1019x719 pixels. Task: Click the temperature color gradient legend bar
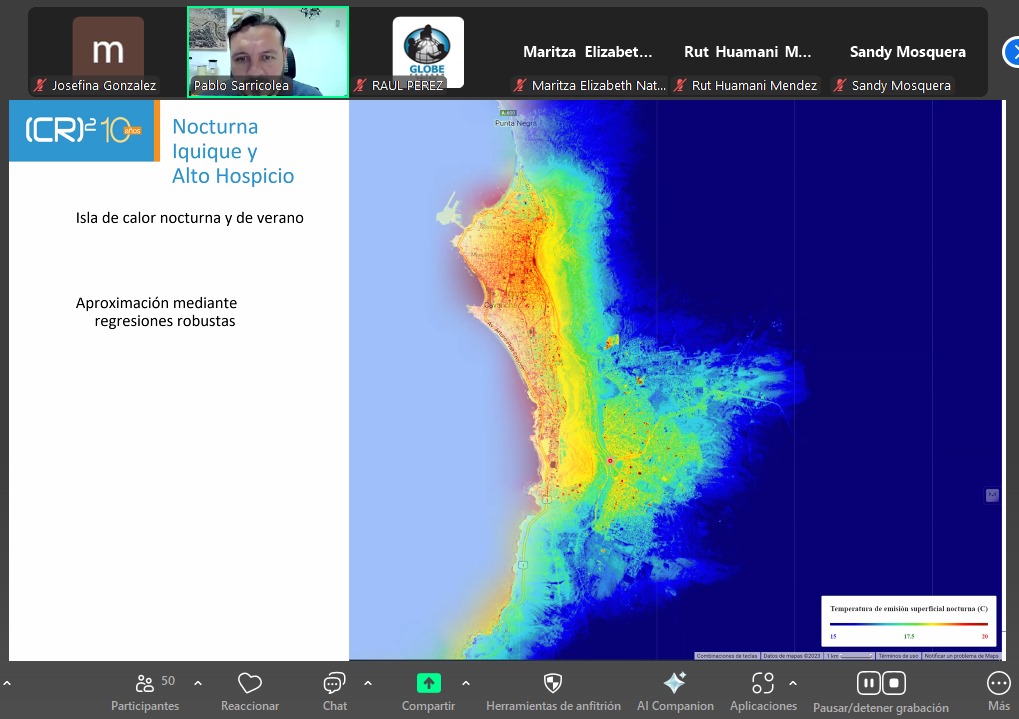[908, 624]
